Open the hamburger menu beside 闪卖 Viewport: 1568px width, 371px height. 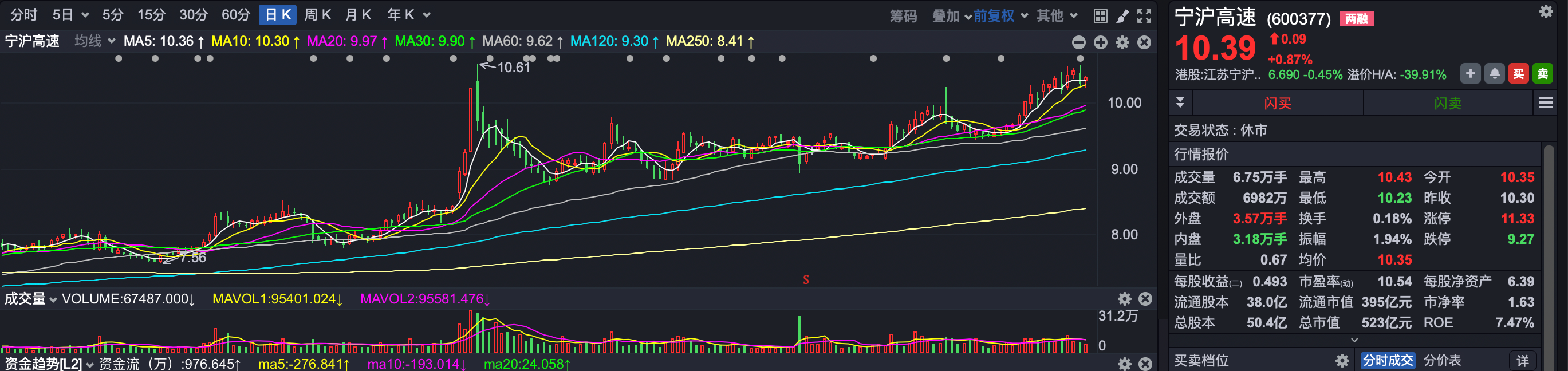(1546, 103)
